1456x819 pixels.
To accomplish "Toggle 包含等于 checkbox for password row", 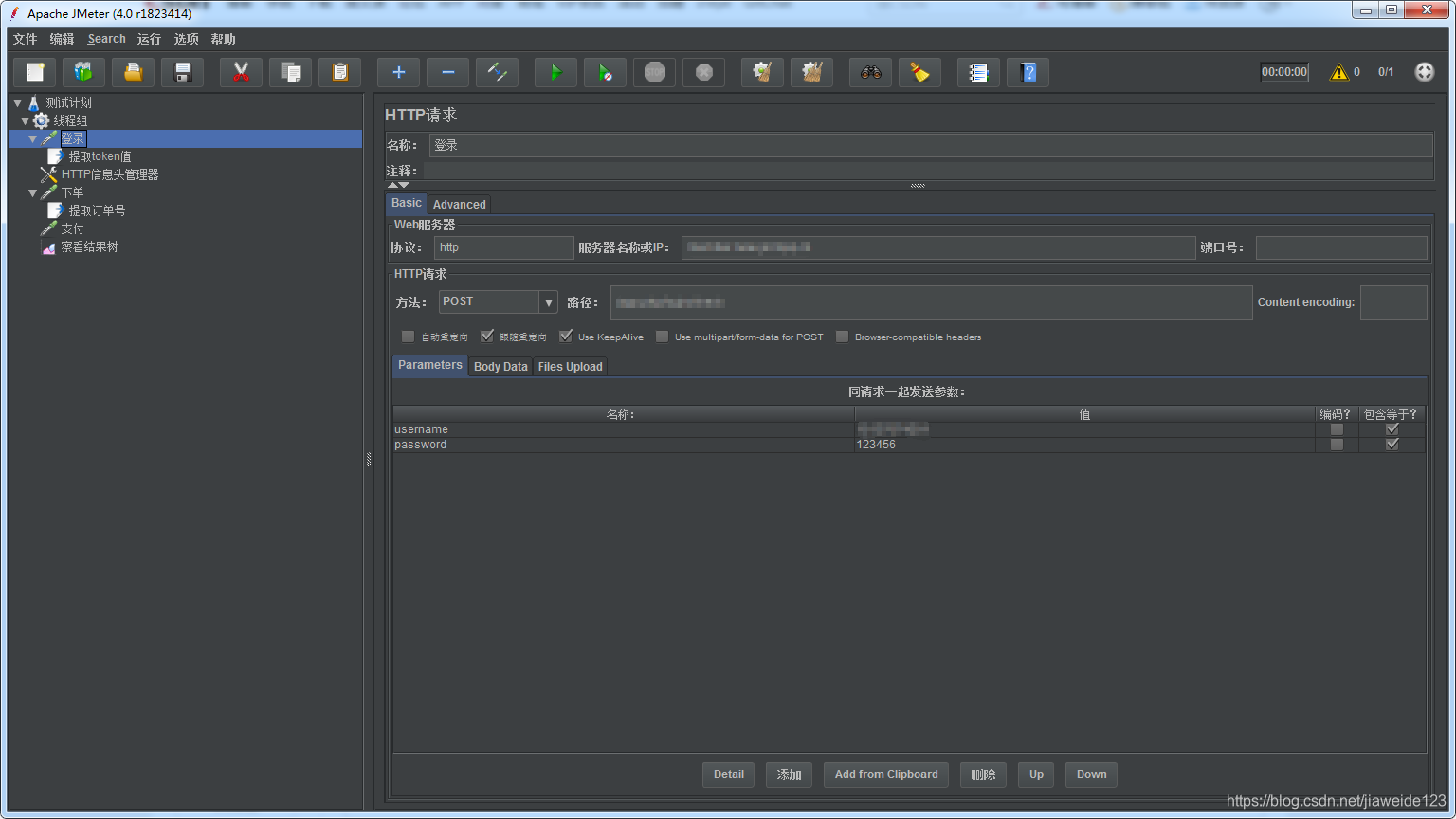I will tap(1392, 445).
